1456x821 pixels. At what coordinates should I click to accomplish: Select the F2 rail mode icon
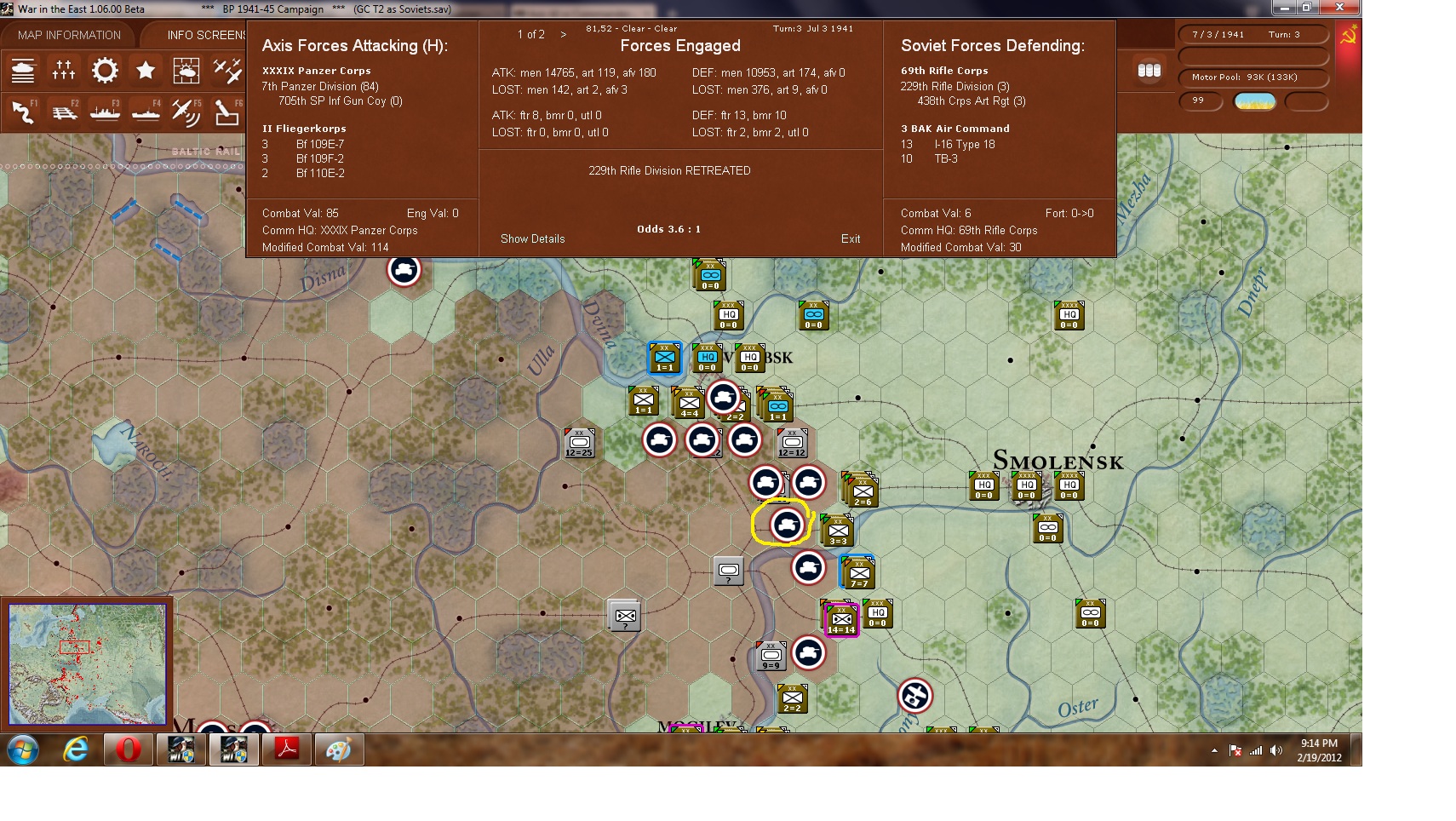point(64,112)
